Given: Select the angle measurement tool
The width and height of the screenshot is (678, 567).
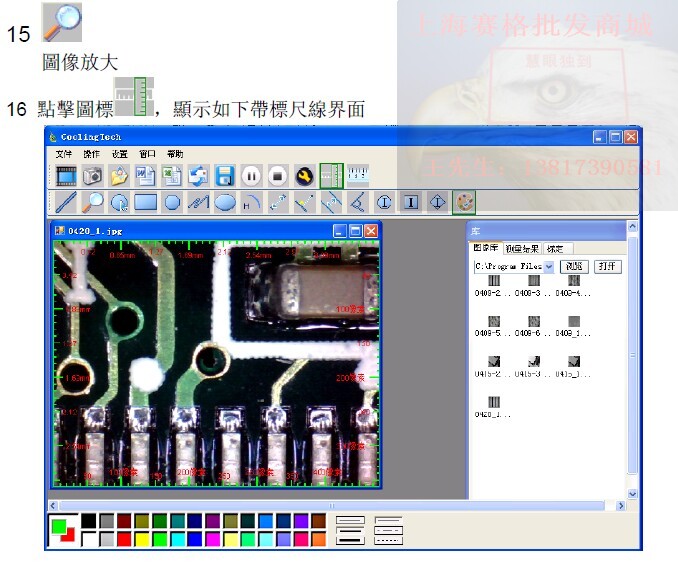Looking at the screenshot, I should (358, 202).
